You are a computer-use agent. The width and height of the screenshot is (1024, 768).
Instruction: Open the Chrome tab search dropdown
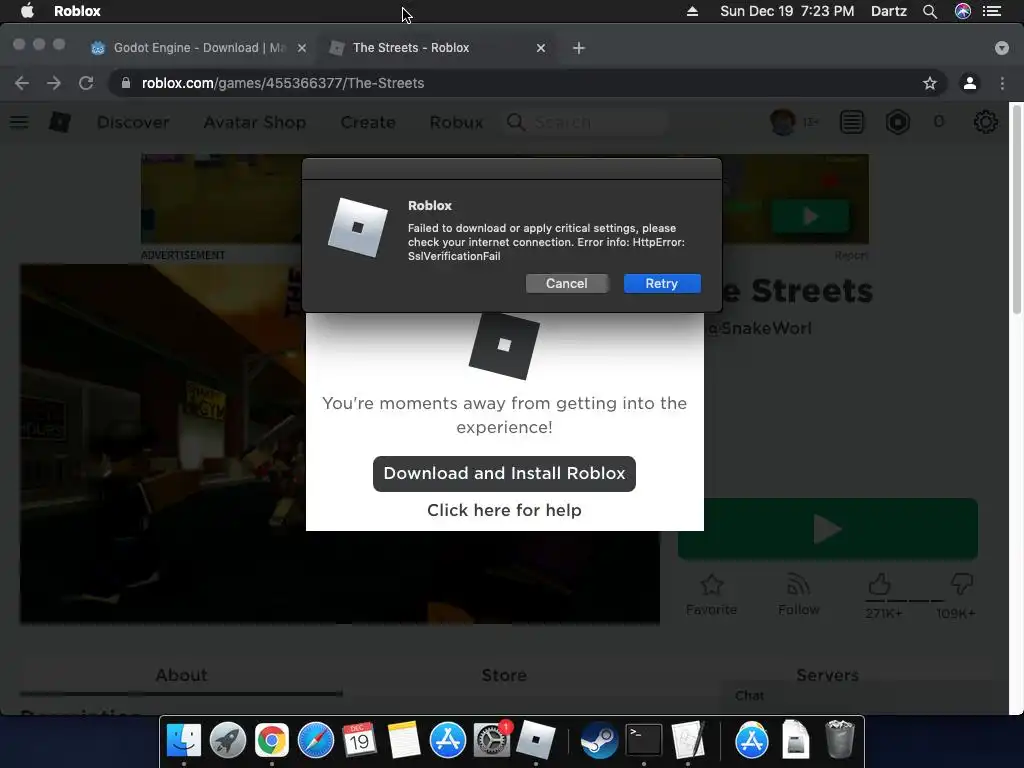(1001, 48)
